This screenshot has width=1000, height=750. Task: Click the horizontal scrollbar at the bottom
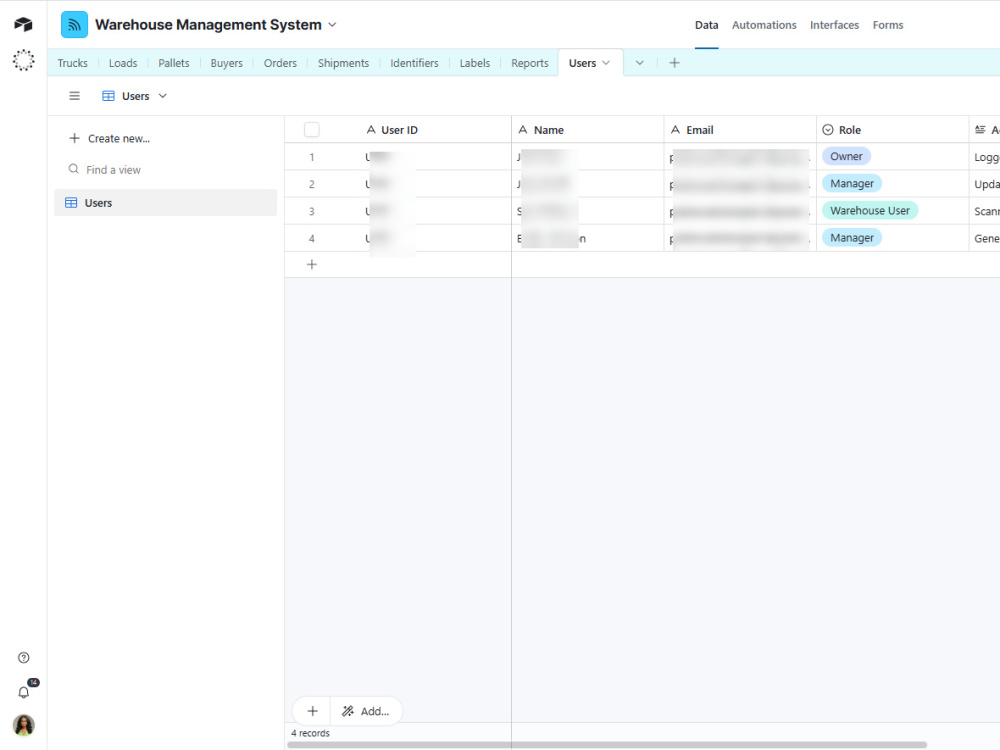pyautogui.click(x=607, y=744)
